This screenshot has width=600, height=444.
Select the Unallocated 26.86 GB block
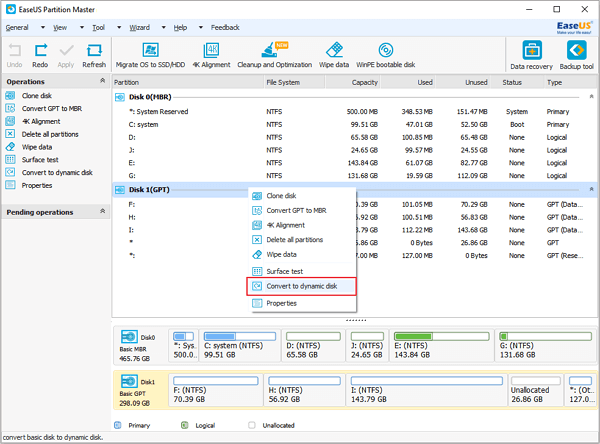click(x=535, y=390)
